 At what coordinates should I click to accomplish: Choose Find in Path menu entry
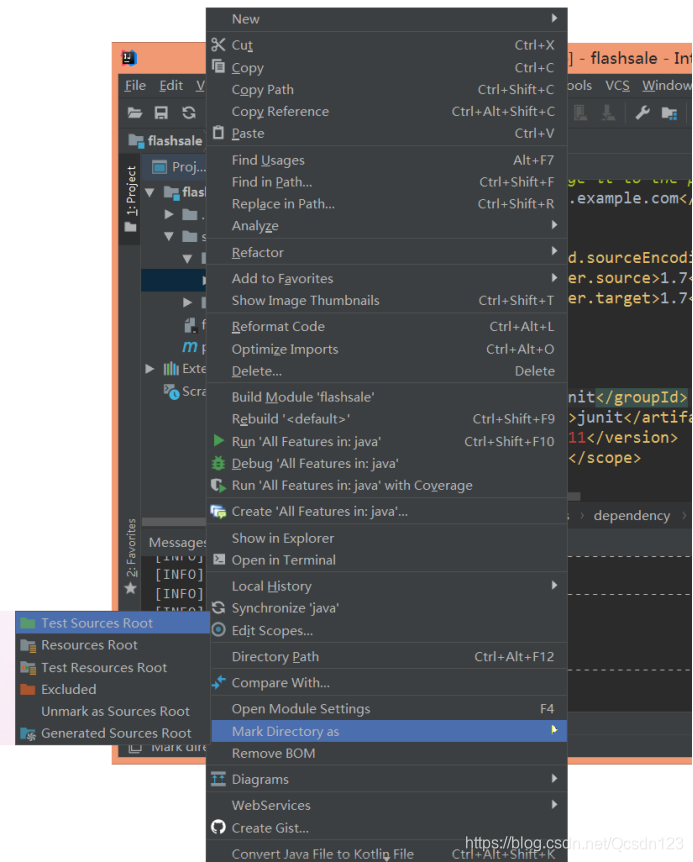click(x=387, y=182)
